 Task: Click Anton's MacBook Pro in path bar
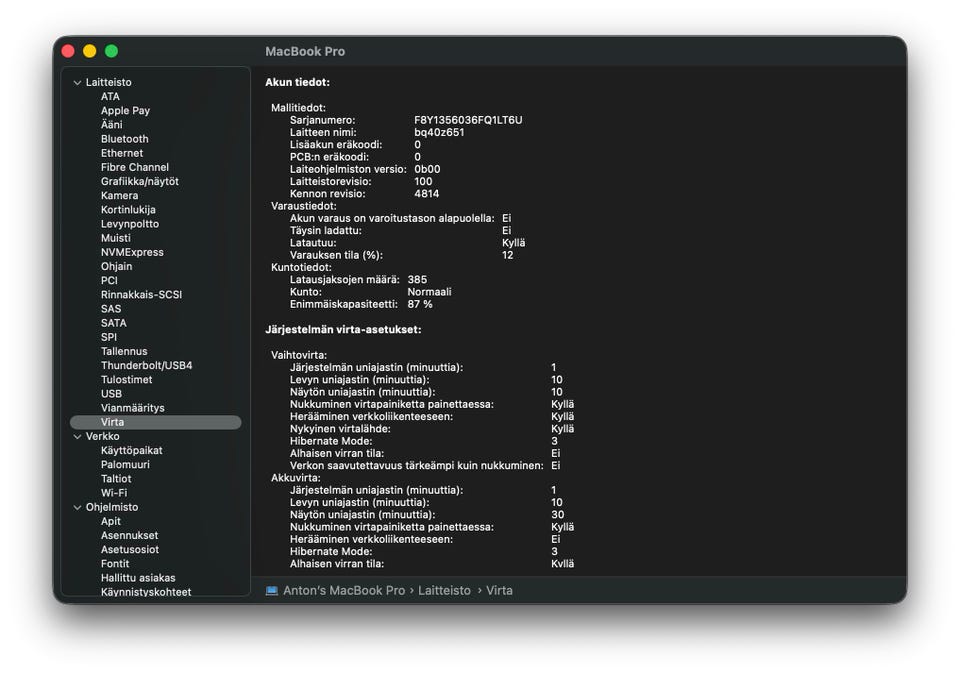coord(343,591)
